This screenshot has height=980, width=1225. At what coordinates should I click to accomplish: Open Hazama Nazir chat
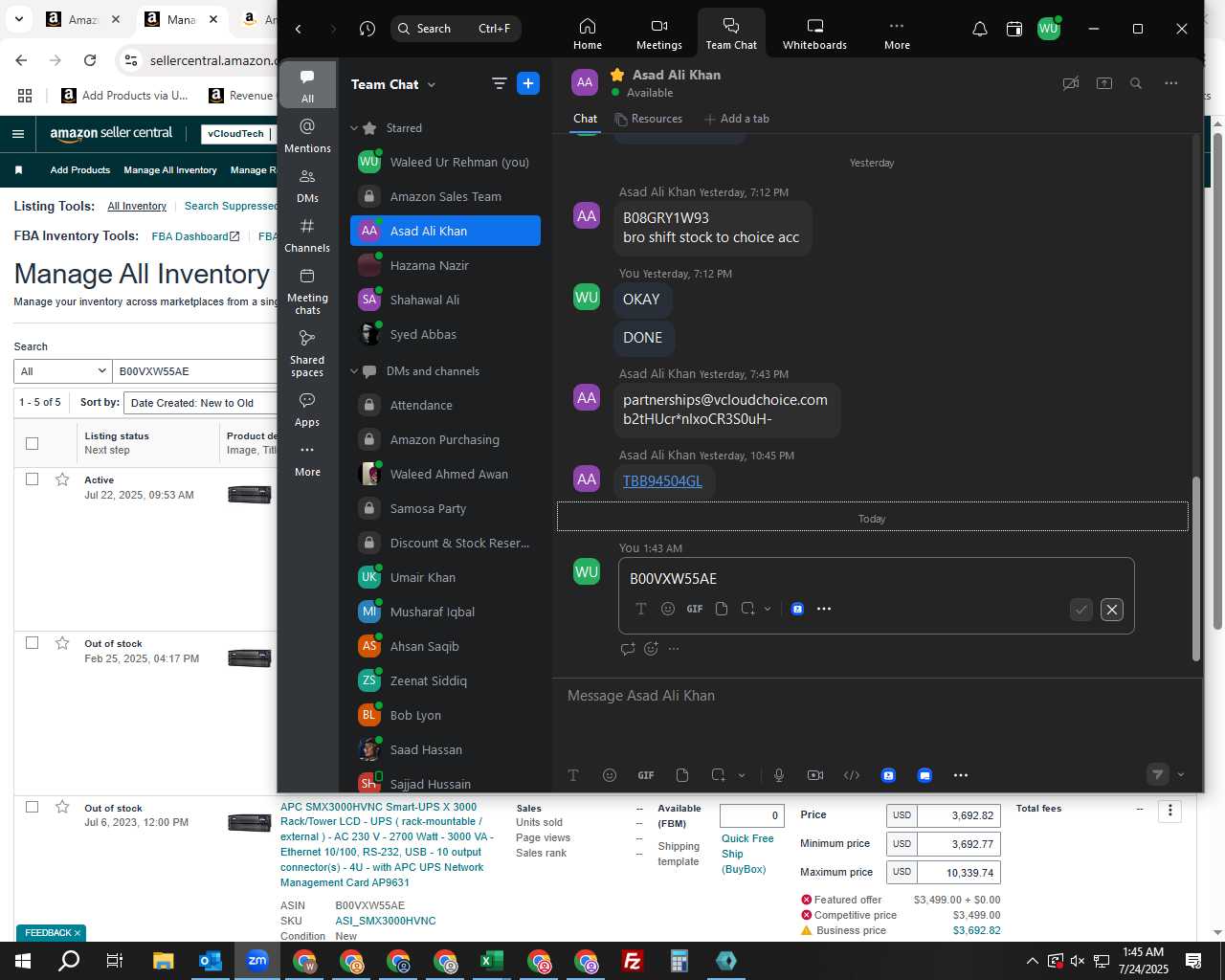tap(445, 265)
